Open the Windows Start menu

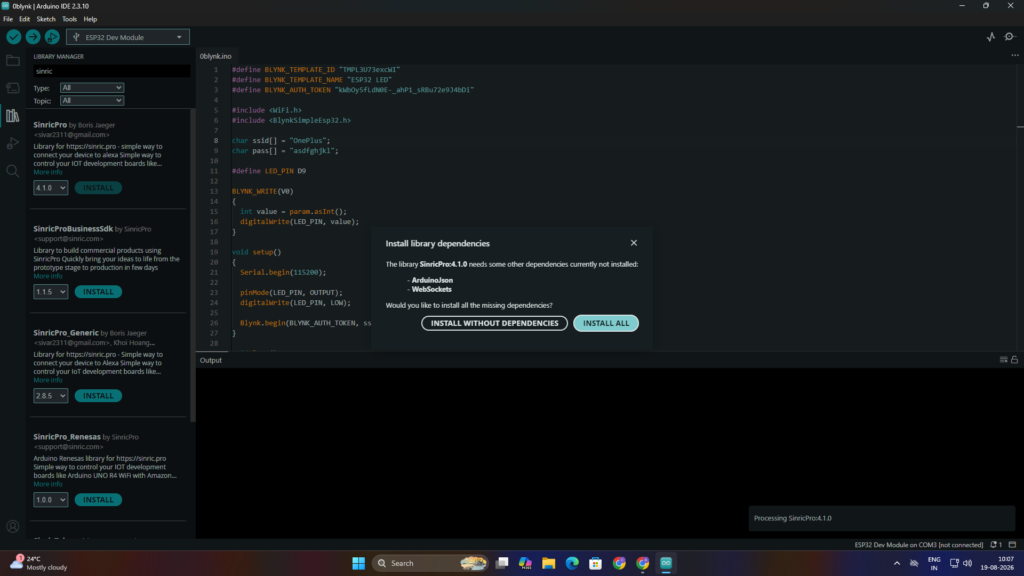[x=359, y=563]
